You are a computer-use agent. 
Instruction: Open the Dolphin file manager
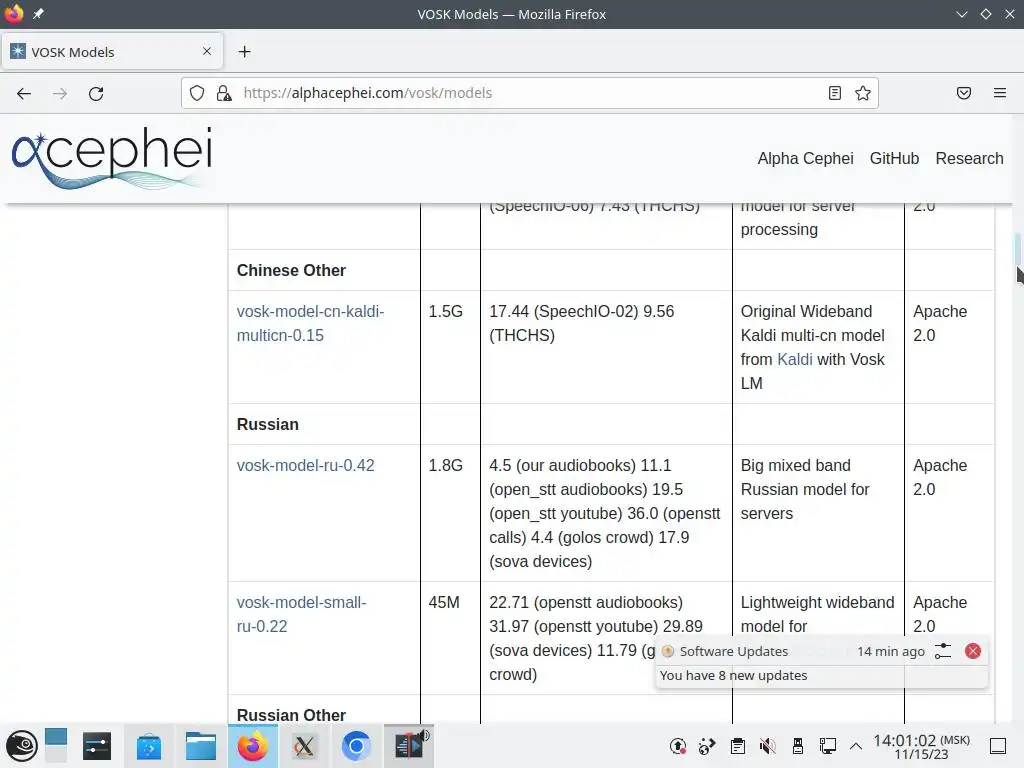point(200,746)
